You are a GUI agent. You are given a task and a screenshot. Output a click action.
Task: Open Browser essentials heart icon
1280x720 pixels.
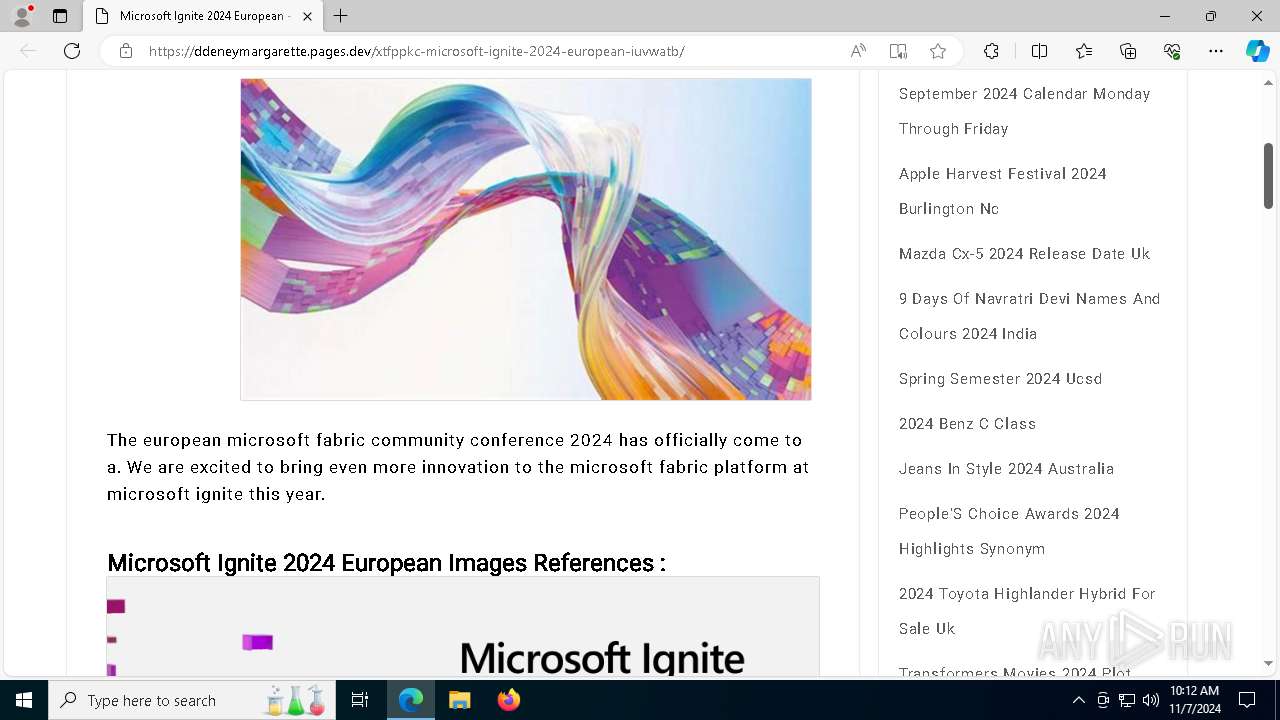(x=1172, y=51)
